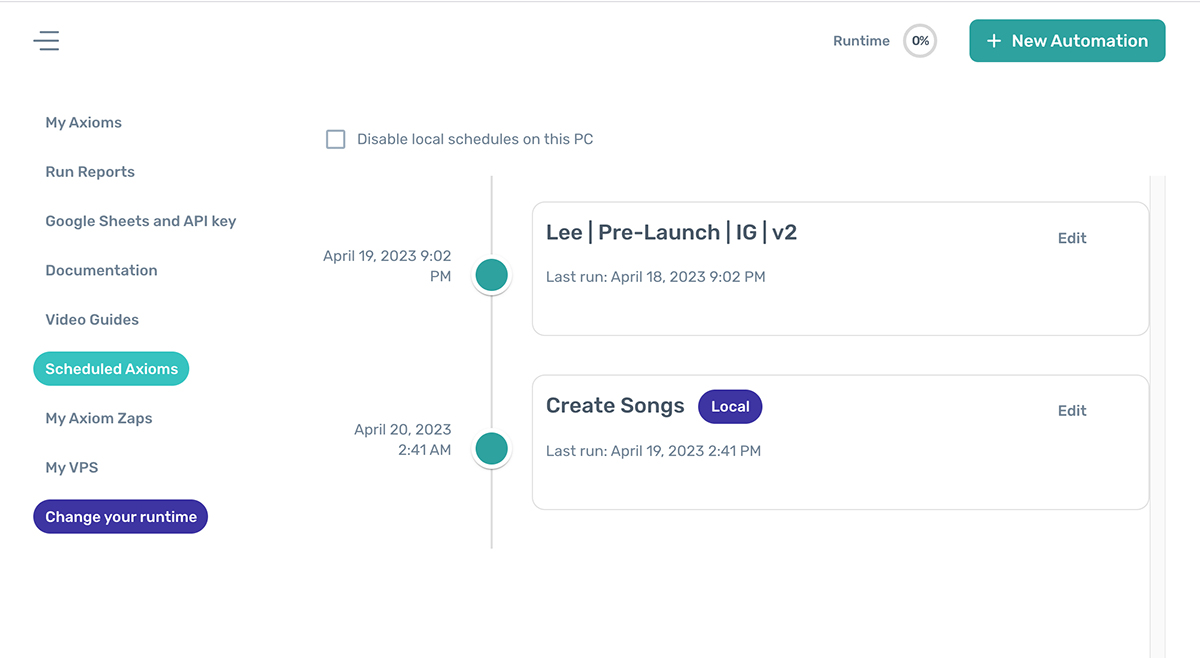Click Change your runtime button

pos(120,517)
